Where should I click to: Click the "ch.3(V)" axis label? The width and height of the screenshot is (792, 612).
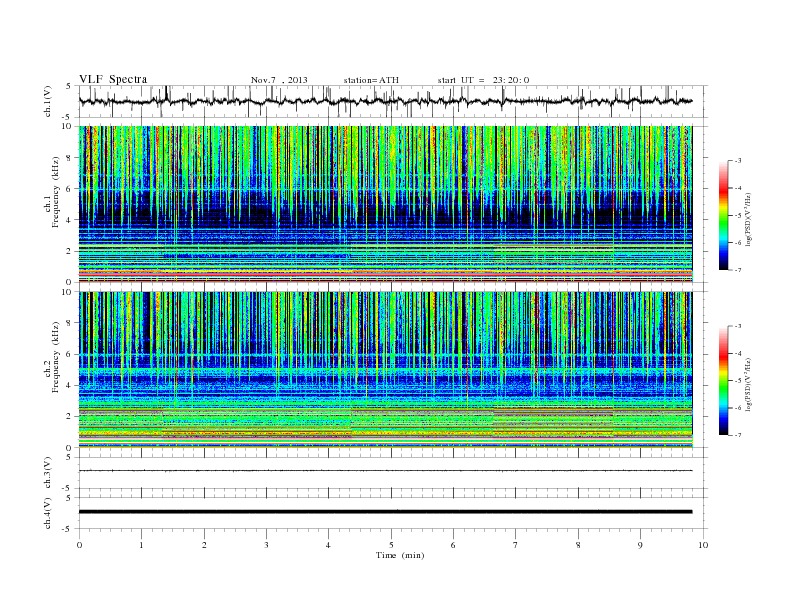coord(48,472)
